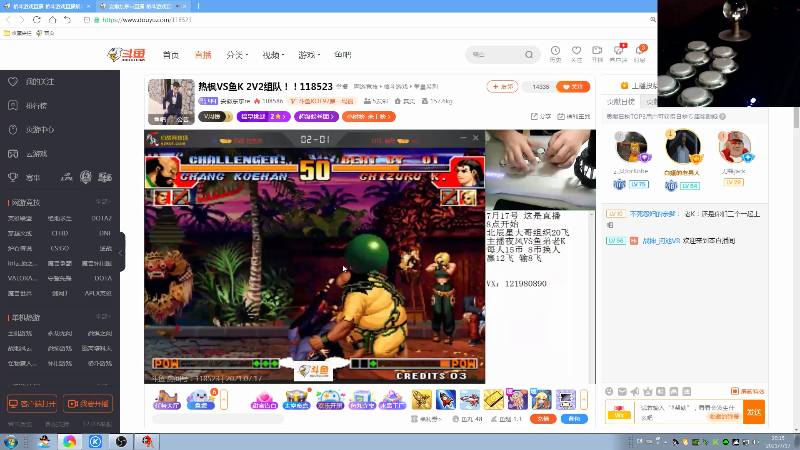Click the megaphone icon in chat toolbar
Image resolution: width=800 pixels, height=450 pixels.
pos(635,391)
